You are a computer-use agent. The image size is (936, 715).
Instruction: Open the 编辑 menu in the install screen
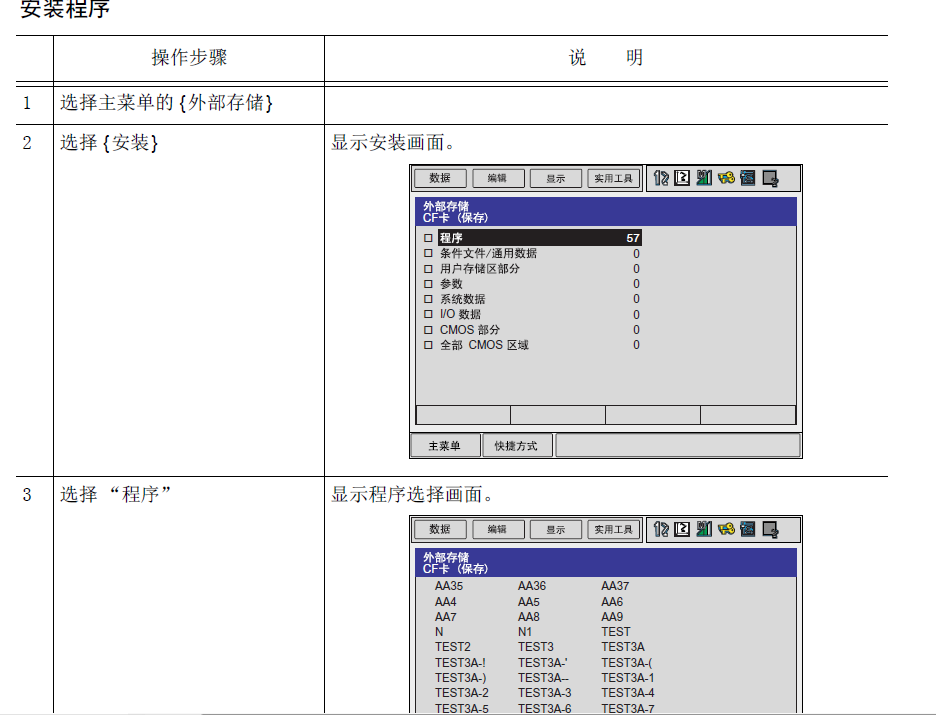pos(497,178)
